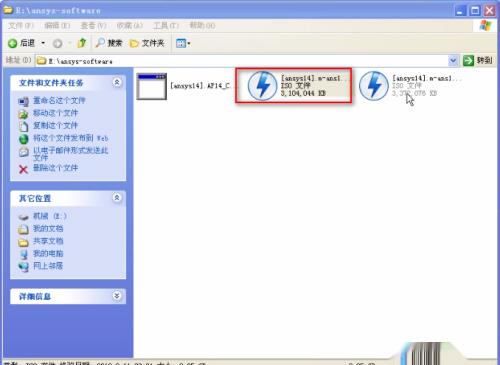500x365 pixels.
Task: Minimize the explorer window
Action: 460,11
